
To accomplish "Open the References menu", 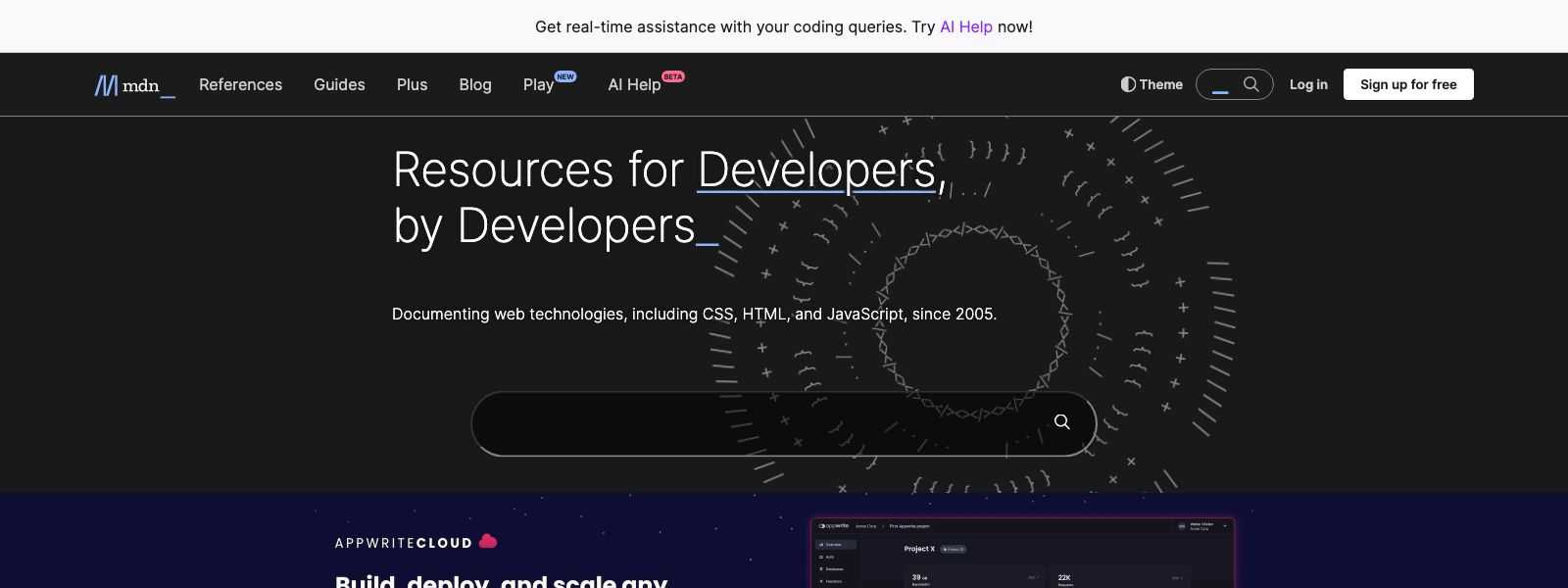I will (x=240, y=84).
